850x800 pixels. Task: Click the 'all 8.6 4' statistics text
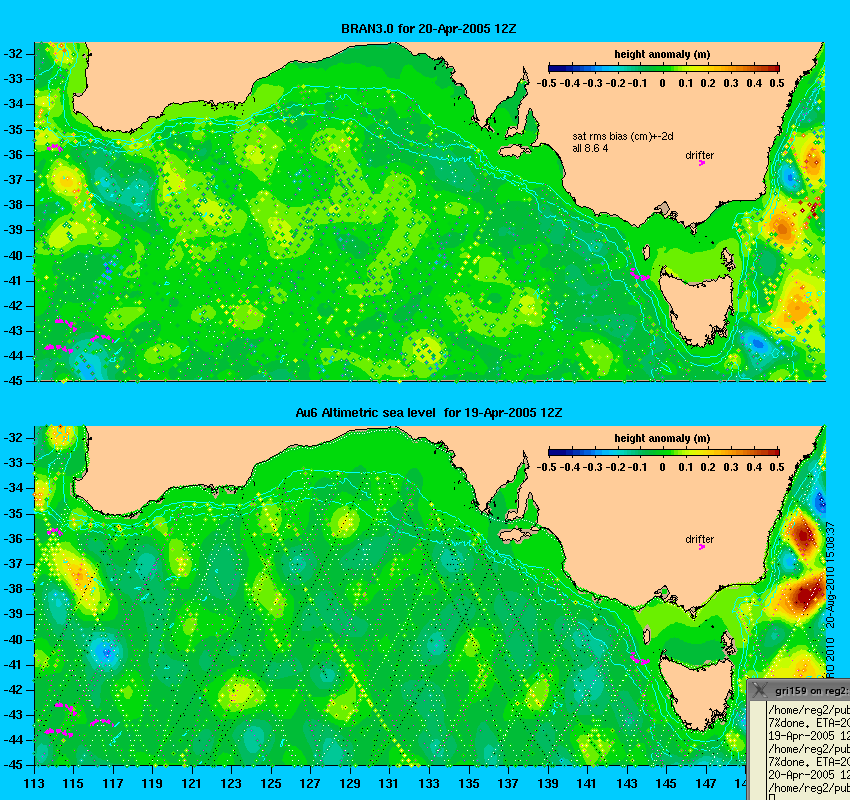[590, 148]
